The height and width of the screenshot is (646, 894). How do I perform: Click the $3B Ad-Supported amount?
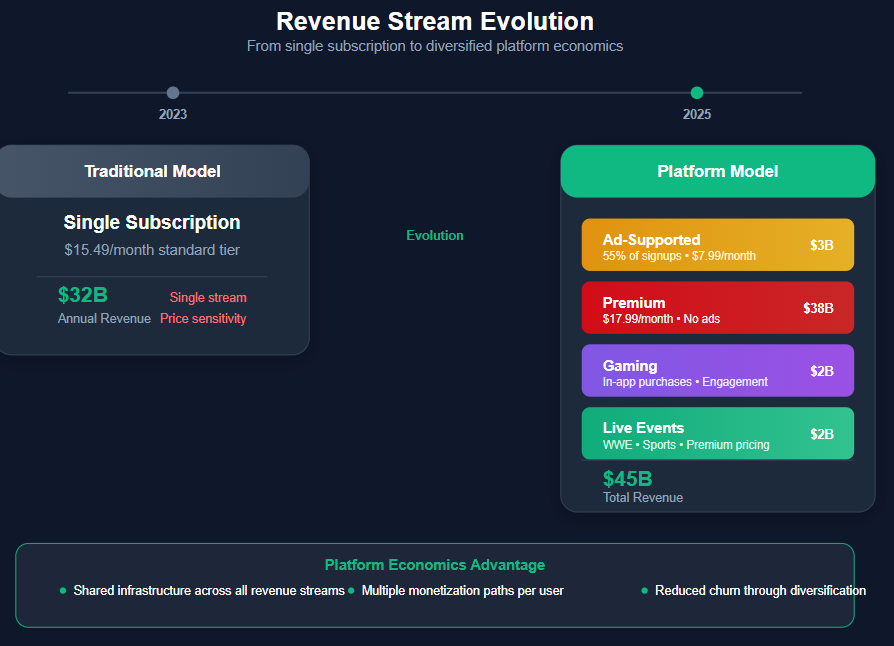click(822, 245)
